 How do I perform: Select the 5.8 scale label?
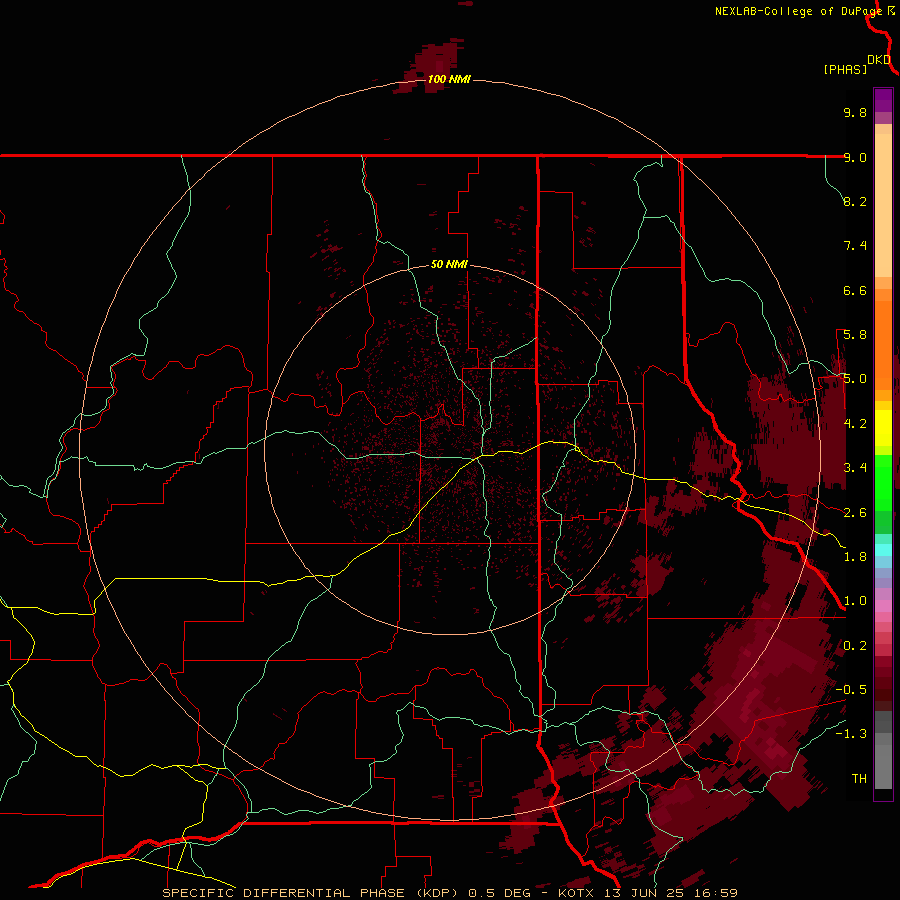(855, 335)
